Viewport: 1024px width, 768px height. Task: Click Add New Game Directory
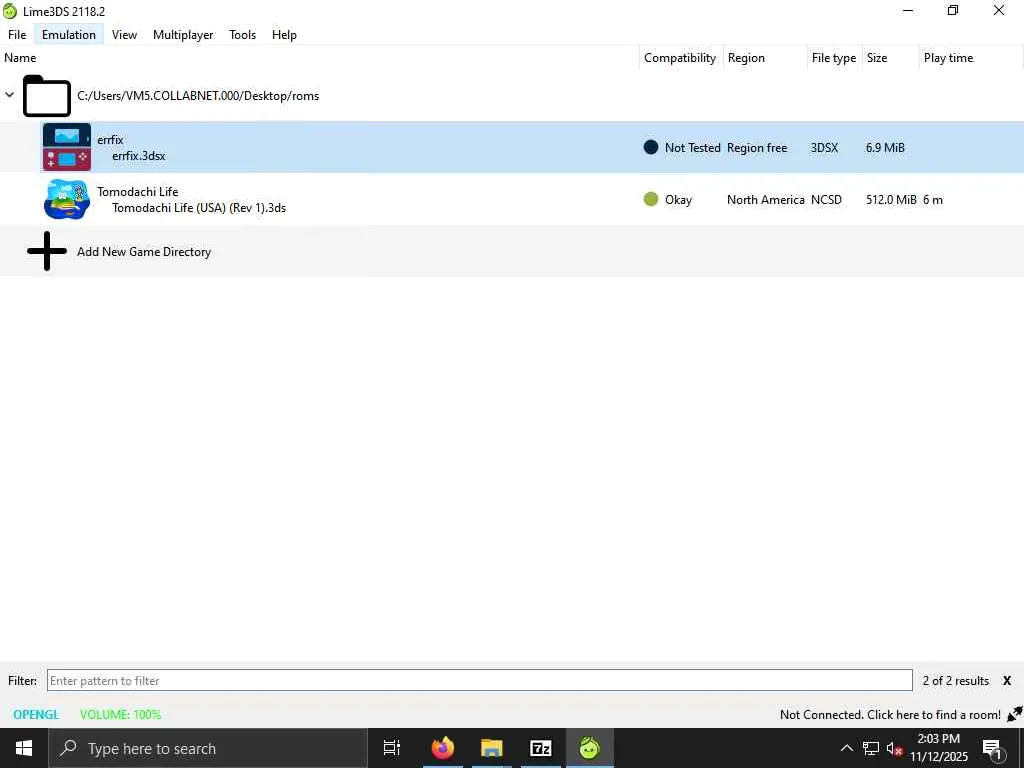[144, 251]
